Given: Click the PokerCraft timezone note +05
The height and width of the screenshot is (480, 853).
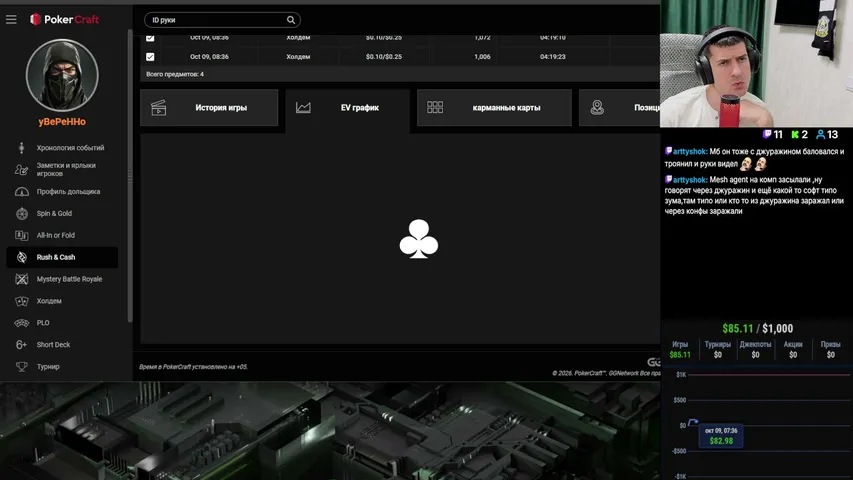Looking at the screenshot, I should tap(193, 367).
